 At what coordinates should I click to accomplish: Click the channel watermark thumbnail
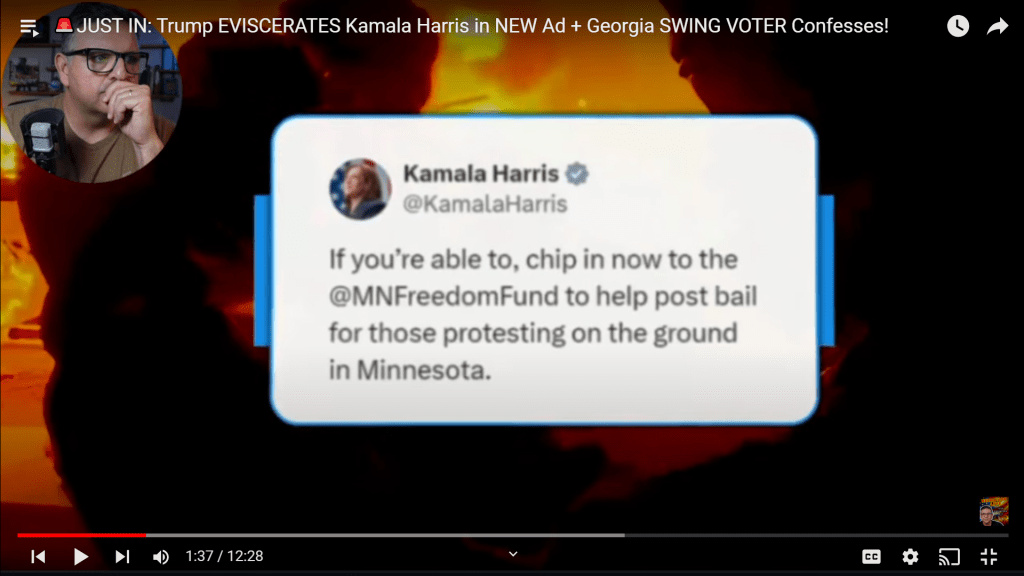(x=993, y=511)
